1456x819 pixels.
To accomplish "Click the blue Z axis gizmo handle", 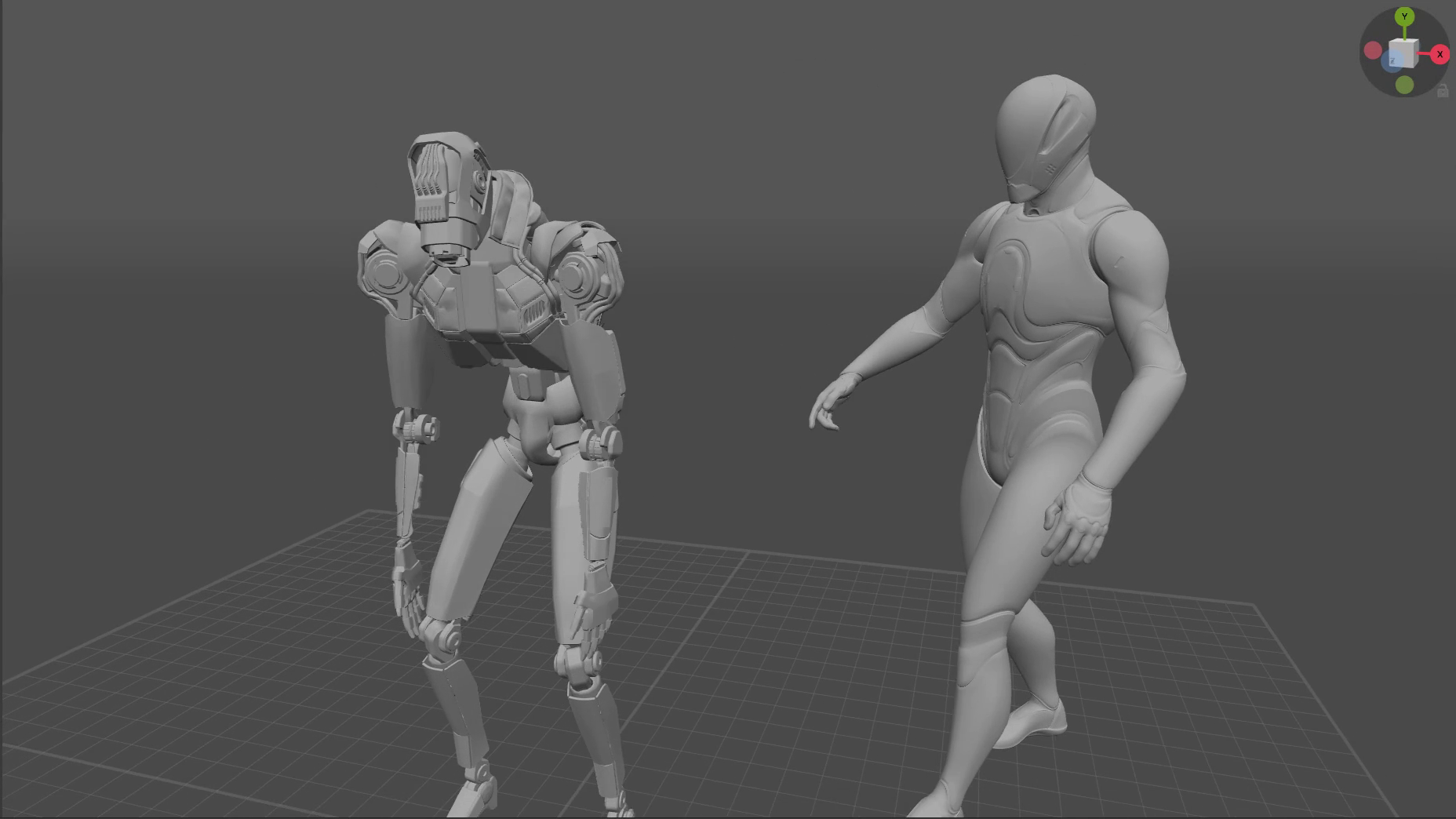I will [1392, 61].
